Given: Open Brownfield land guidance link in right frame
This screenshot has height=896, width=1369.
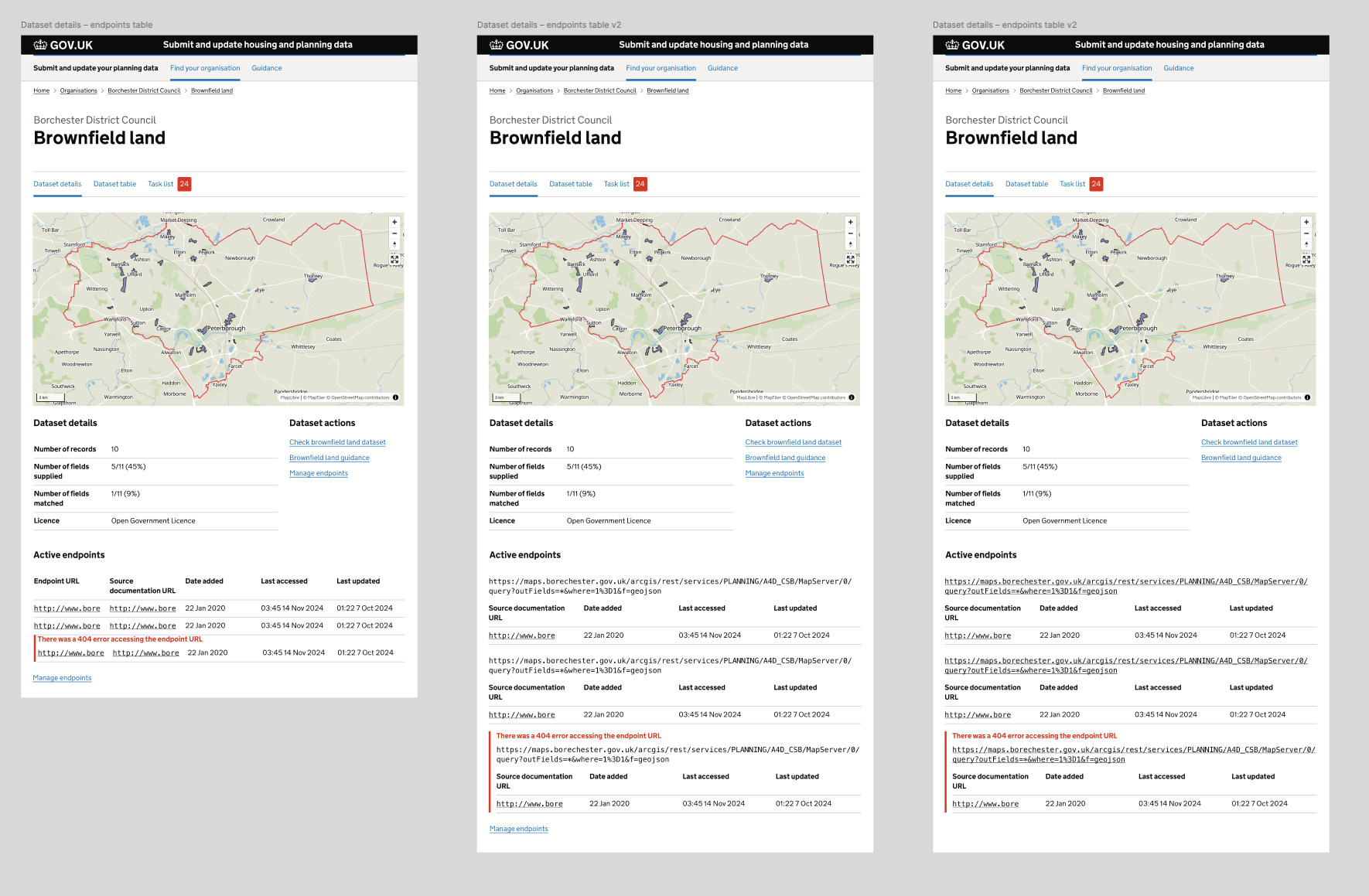Looking at the screenshot, I should (x=1241, y=458).
